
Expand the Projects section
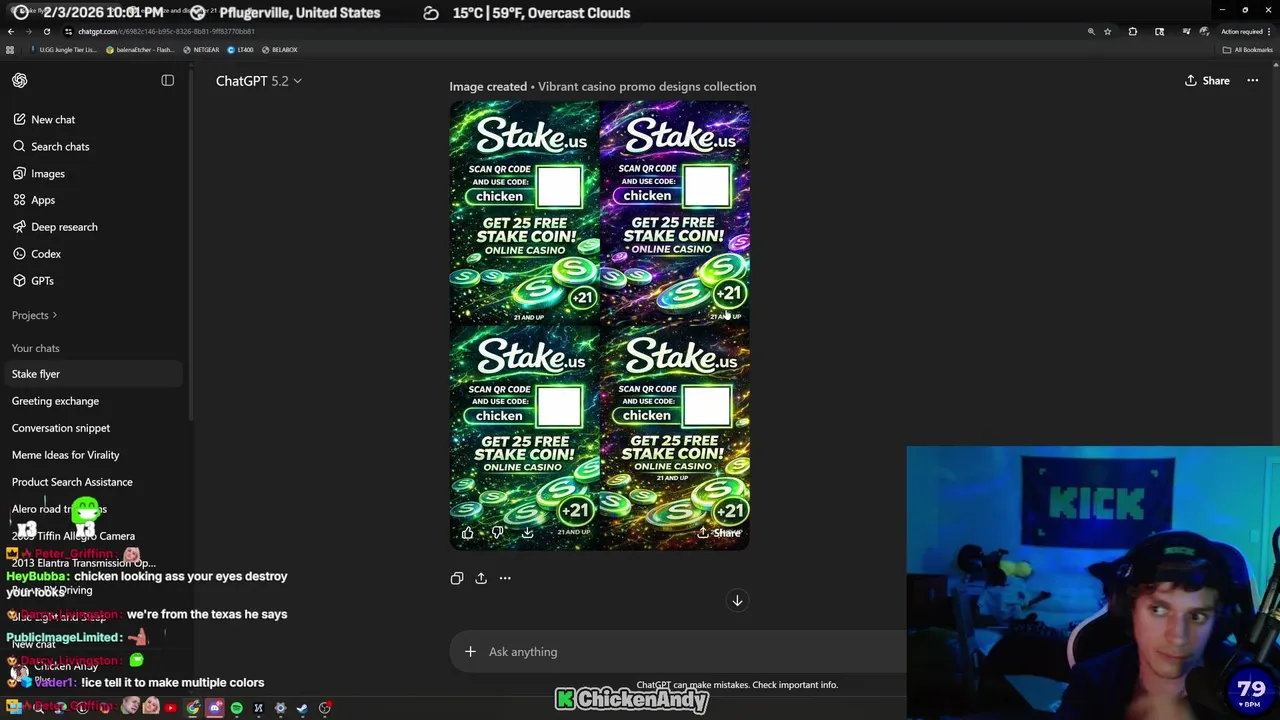(x=34, y=315)
